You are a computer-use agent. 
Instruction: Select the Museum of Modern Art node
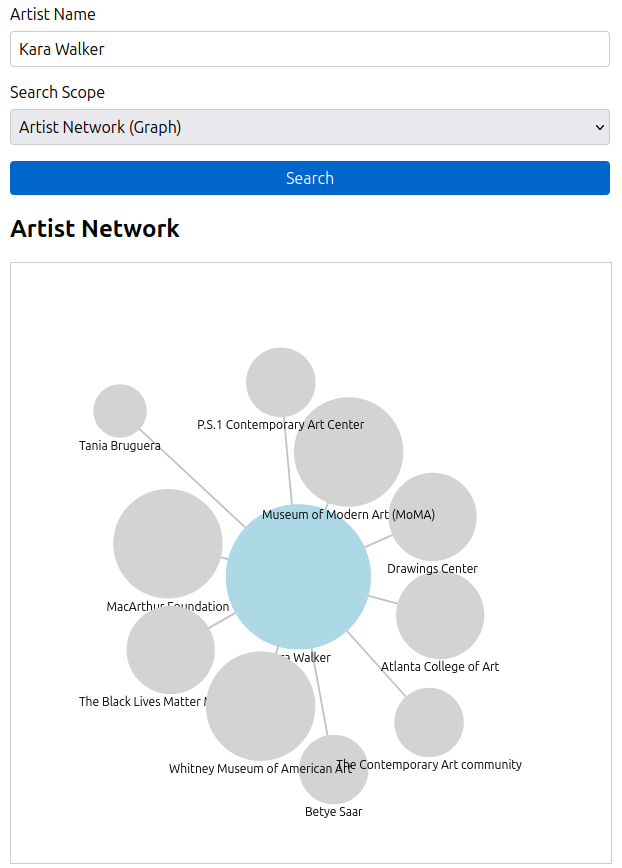point(349,452)
